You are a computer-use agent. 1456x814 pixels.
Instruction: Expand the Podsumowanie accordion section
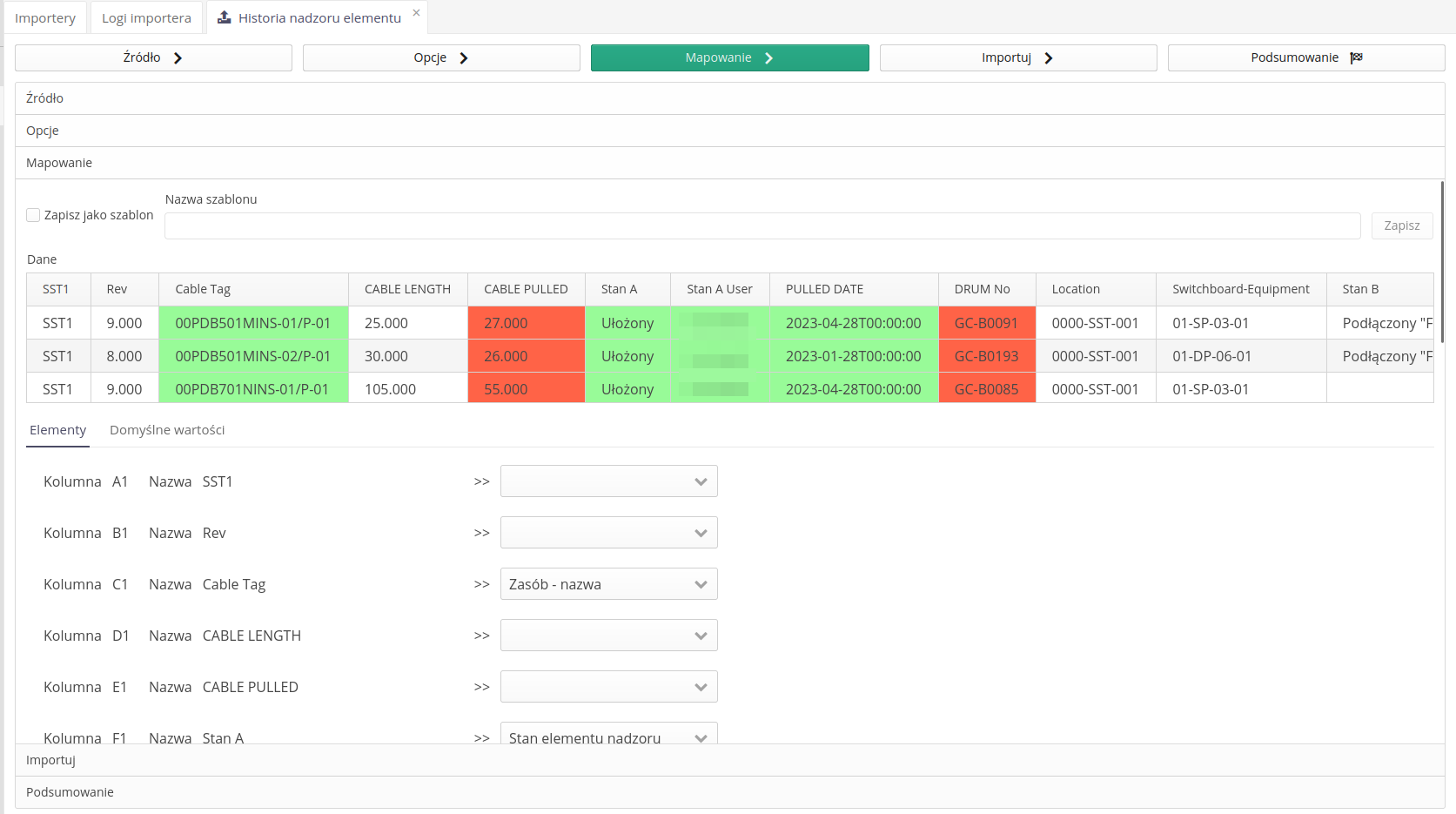(70, 792)
